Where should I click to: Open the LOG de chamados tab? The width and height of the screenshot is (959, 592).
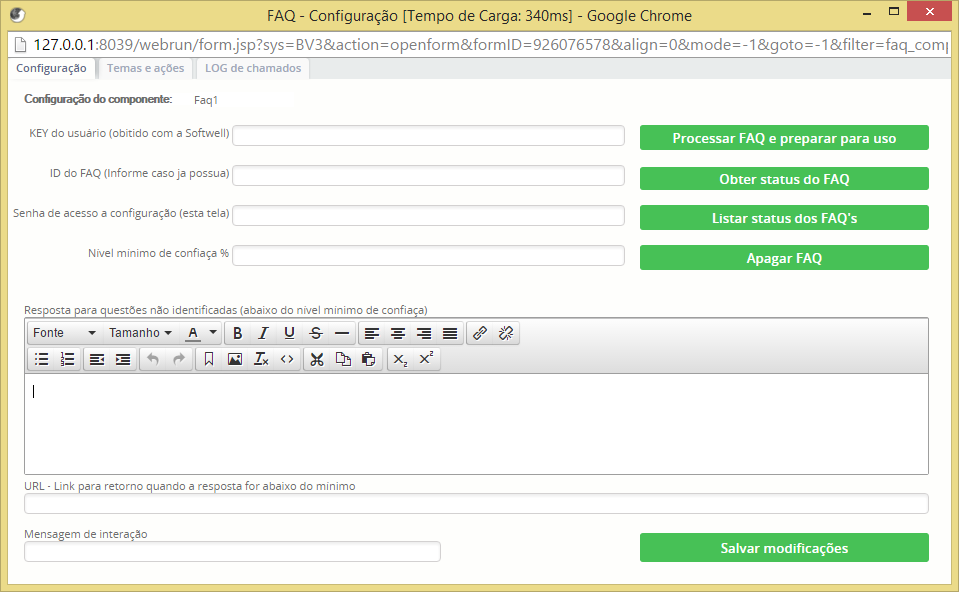click(252, 69)
